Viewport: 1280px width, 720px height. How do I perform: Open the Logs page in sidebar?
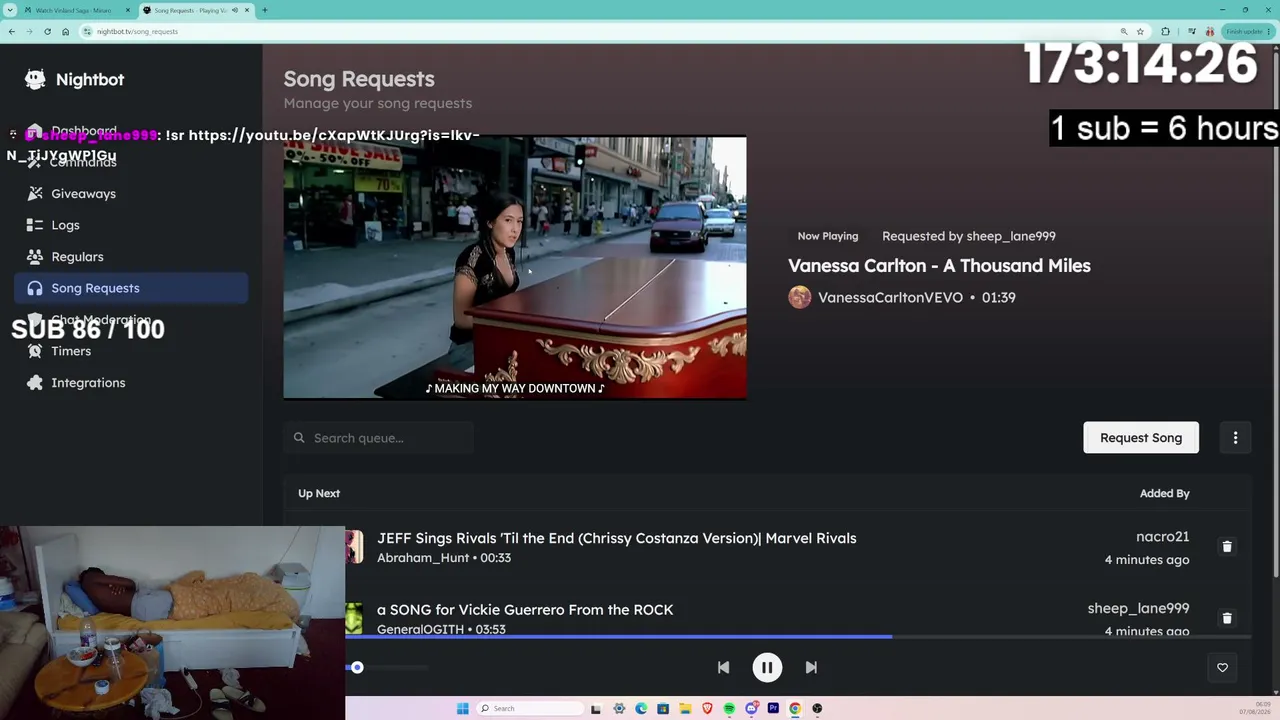(x=131, y=225)
